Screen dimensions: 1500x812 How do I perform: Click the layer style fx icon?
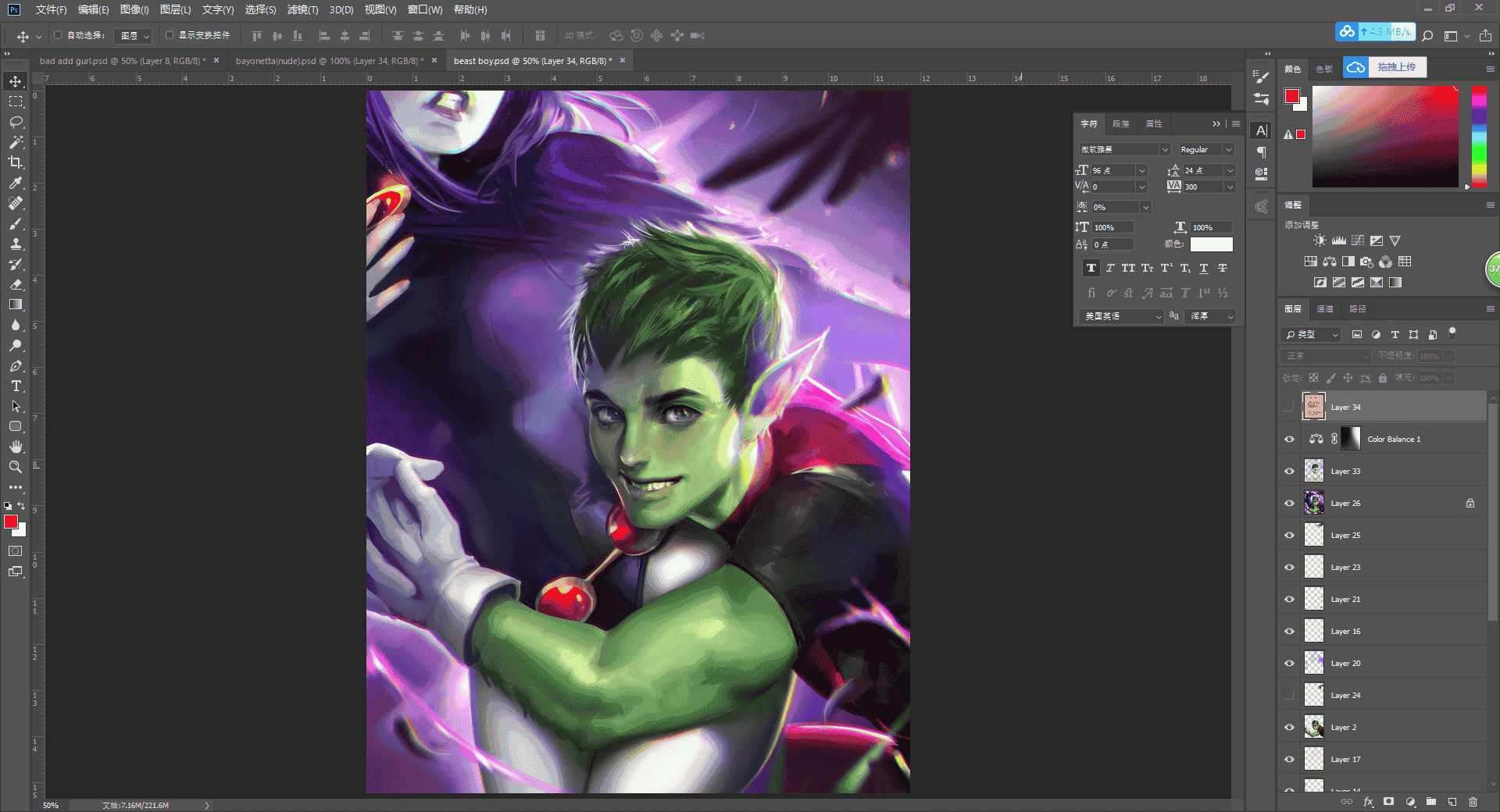[1368, 802]
